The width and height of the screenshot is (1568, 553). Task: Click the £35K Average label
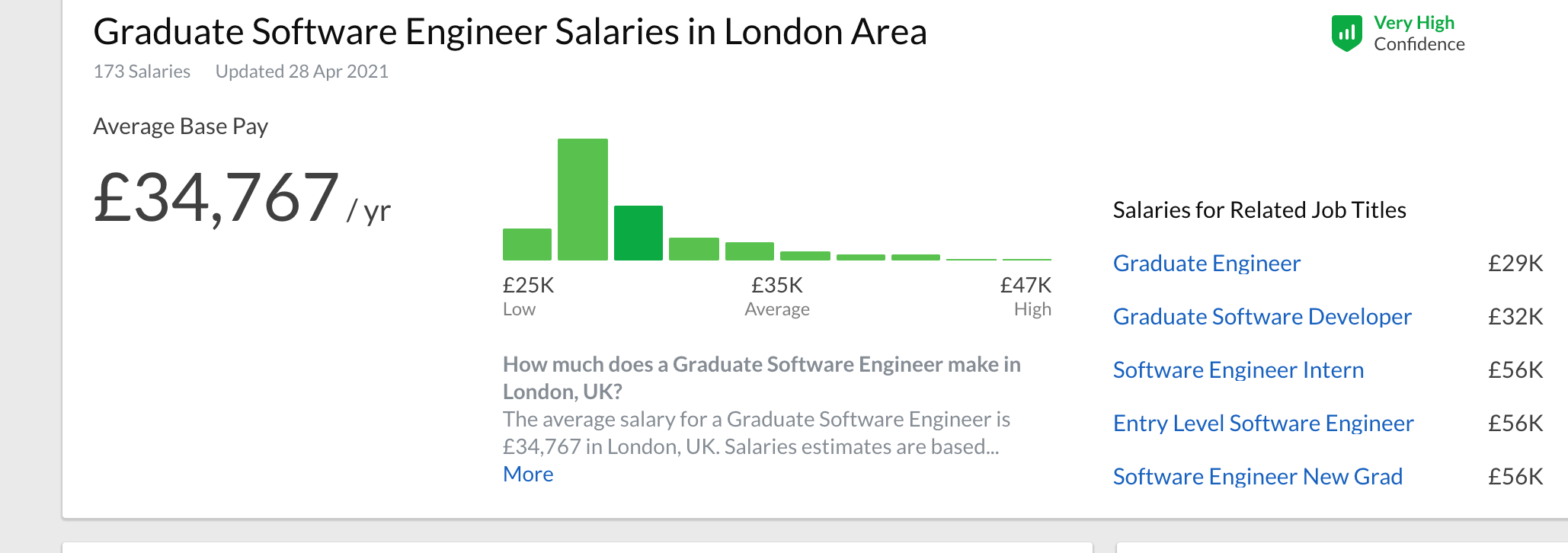(x=777, y=296)
